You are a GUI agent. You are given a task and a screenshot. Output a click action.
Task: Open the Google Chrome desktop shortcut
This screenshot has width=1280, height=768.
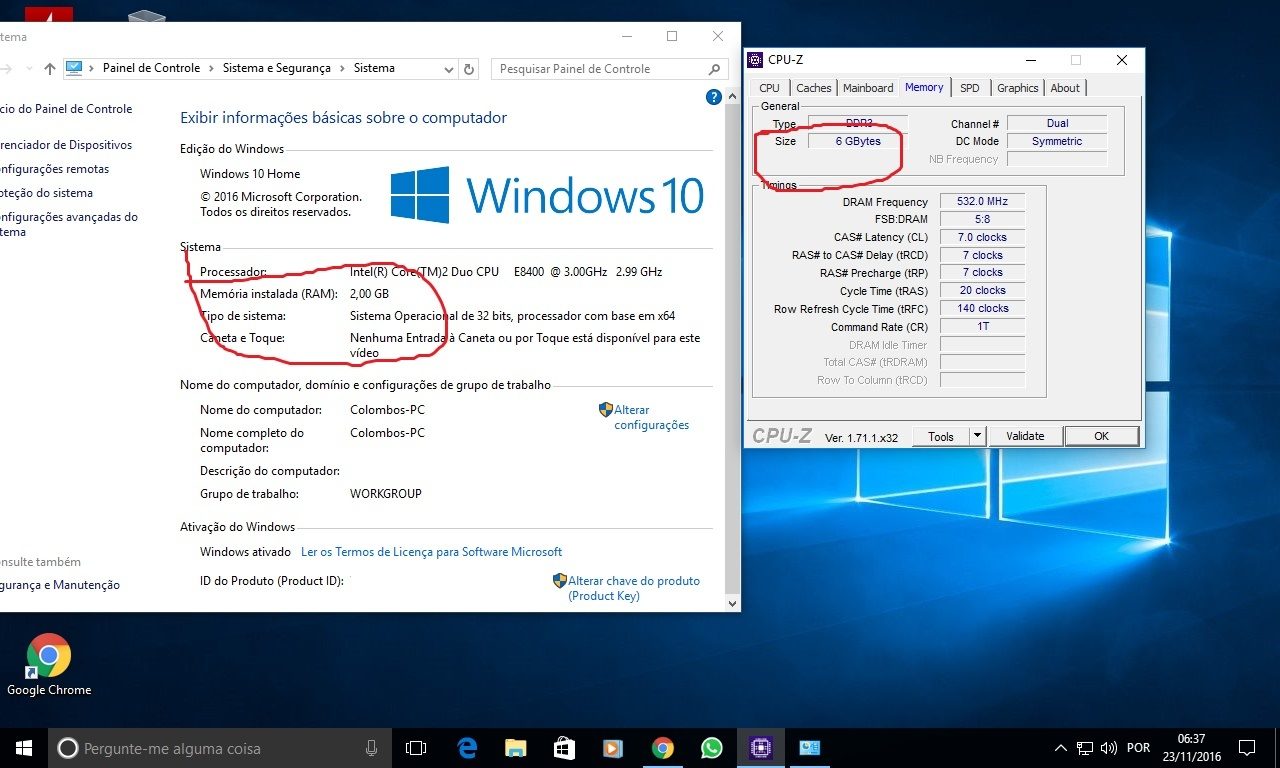point(48,665)
